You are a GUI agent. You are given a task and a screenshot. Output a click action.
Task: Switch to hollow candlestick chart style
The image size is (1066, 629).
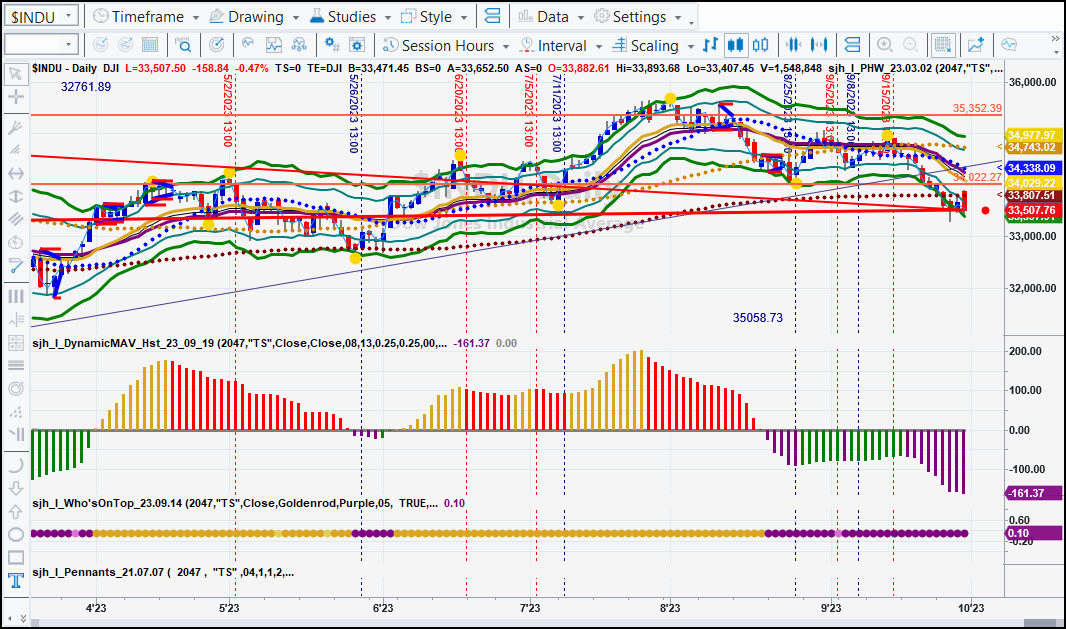pos(761,46)
